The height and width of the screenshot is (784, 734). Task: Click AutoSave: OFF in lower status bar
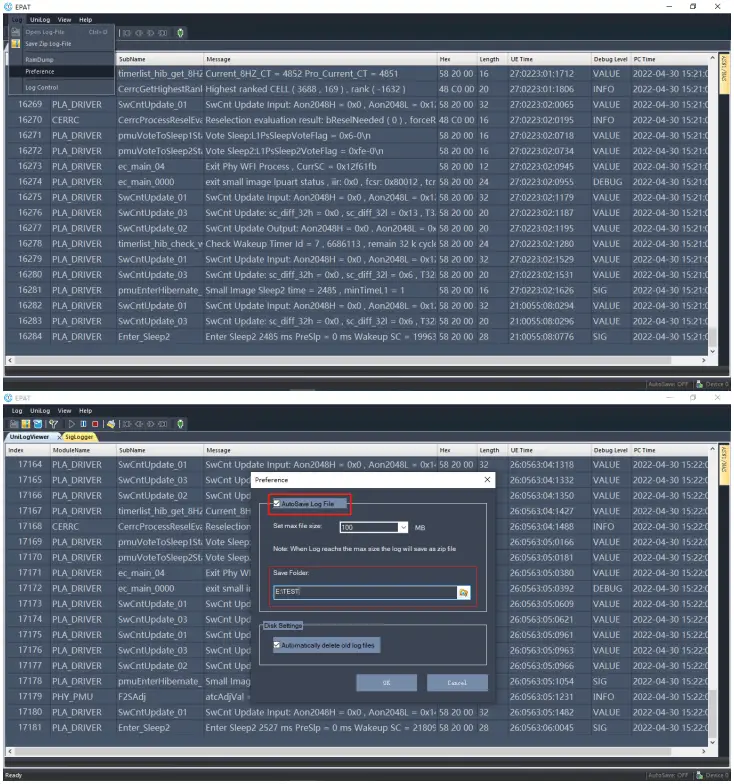(668, 776)
